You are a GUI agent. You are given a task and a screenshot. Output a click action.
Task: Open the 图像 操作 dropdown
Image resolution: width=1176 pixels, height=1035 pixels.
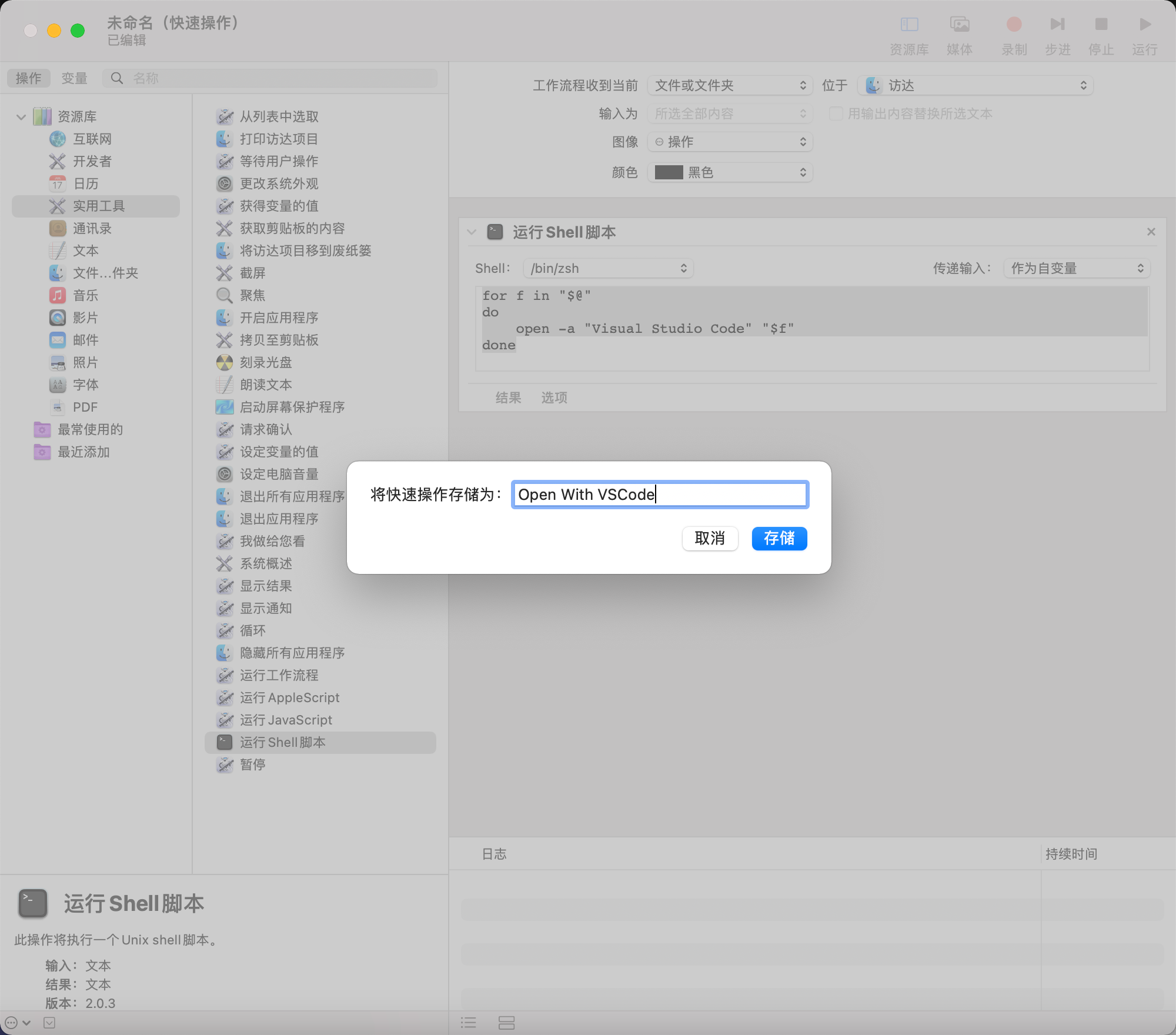point(730,142)
